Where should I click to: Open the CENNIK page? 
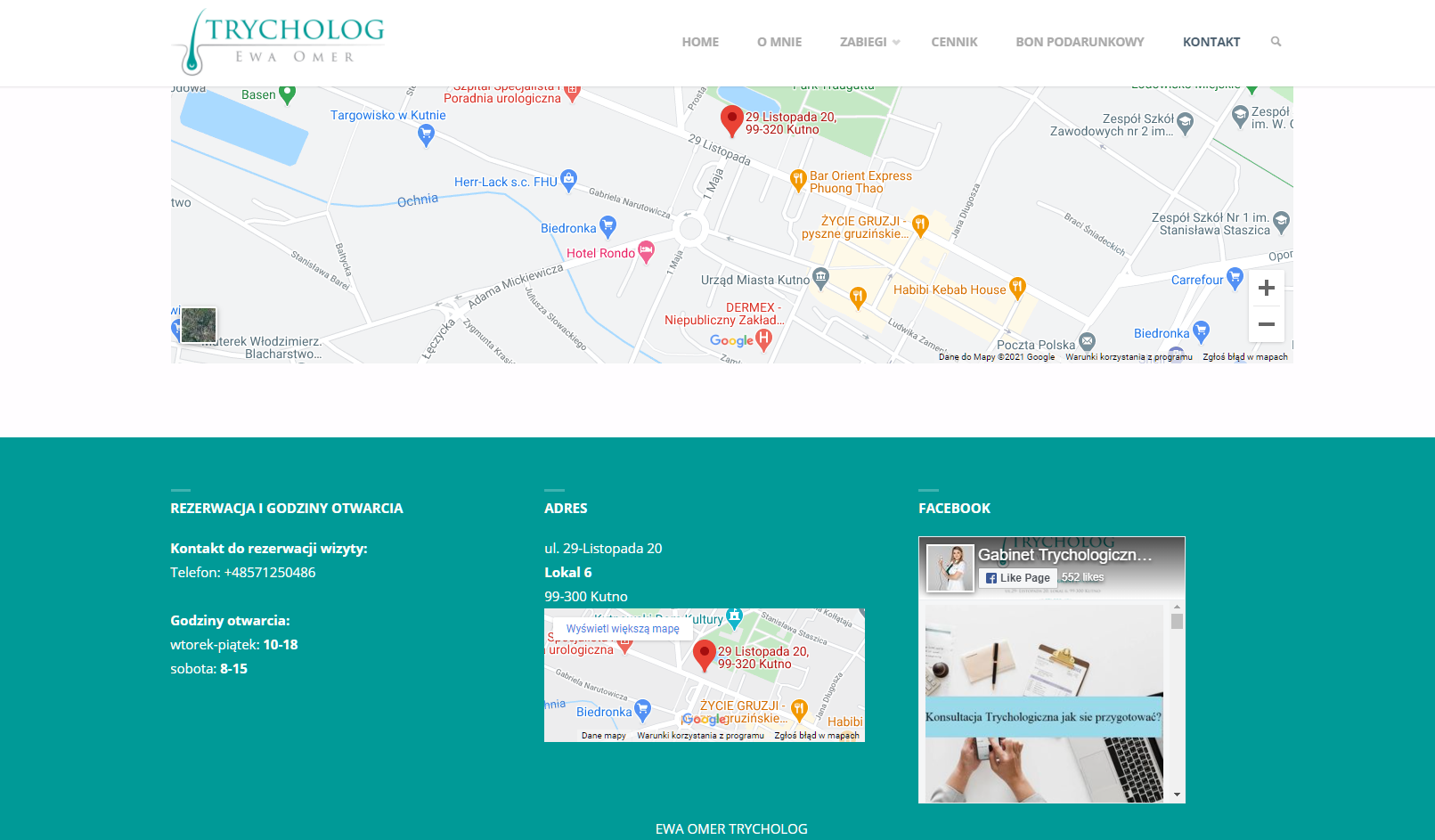(x=954, y=42)
